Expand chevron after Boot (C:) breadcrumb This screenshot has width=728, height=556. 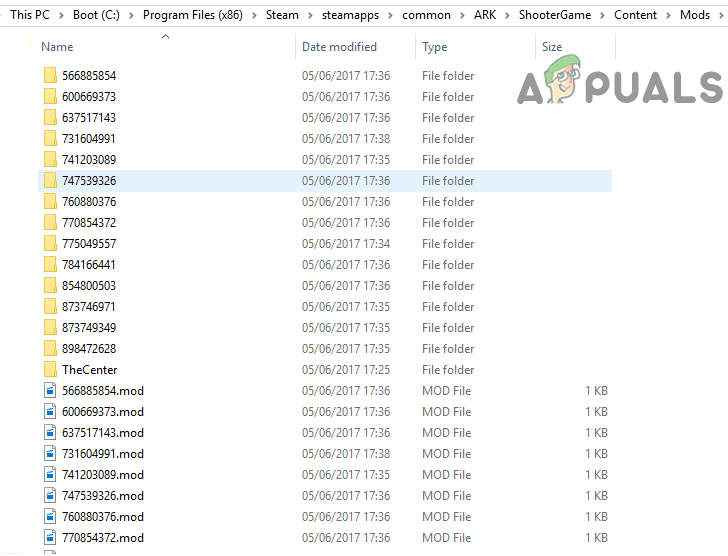click(131, 15)
